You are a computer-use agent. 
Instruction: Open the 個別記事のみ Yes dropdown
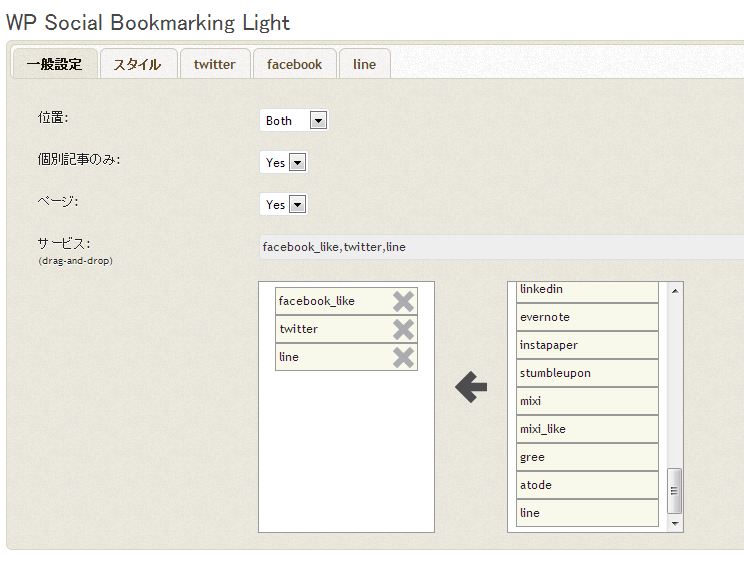[283, 162]
